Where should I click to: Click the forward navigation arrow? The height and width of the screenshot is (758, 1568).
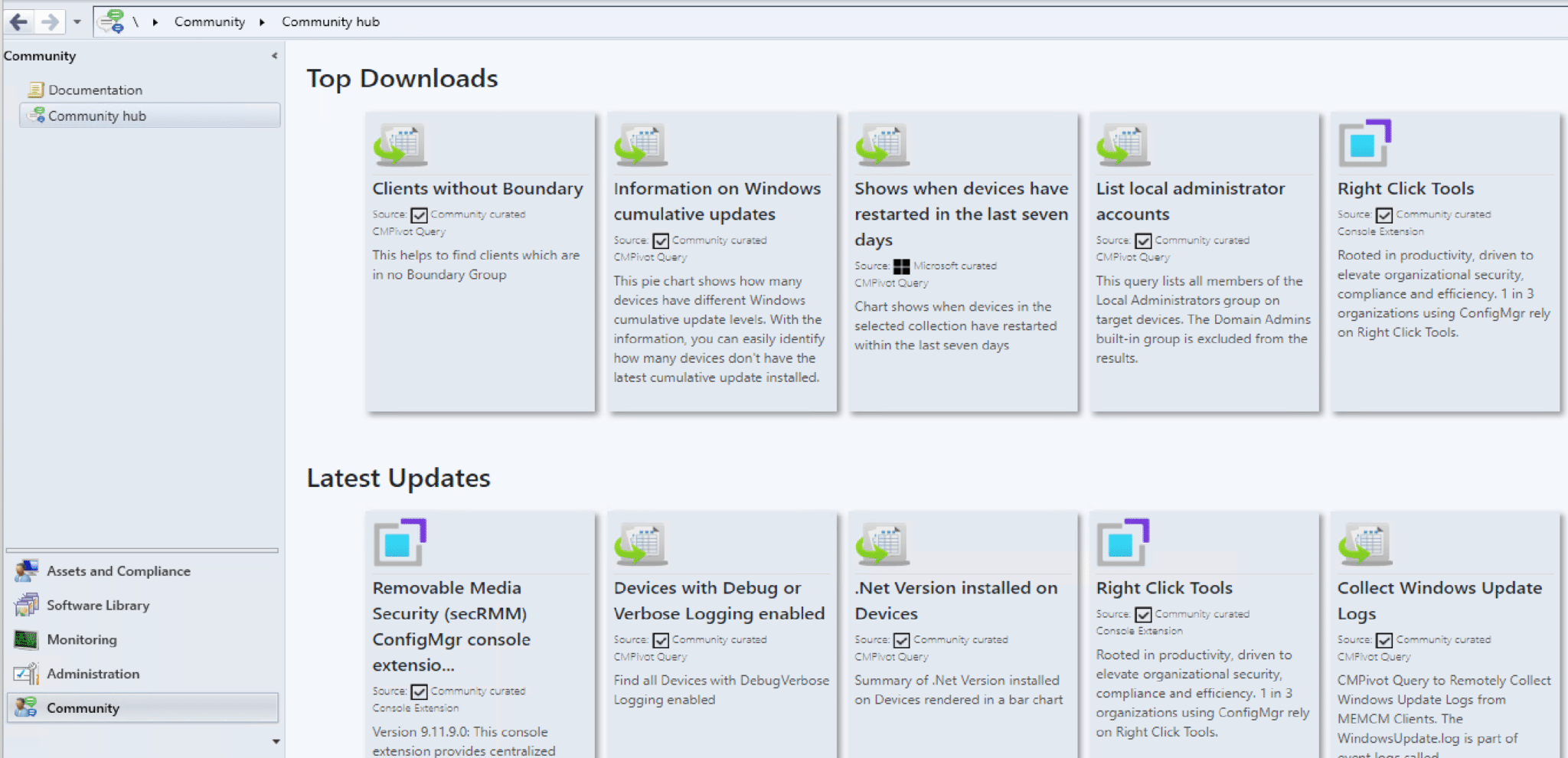click(50, 21)
